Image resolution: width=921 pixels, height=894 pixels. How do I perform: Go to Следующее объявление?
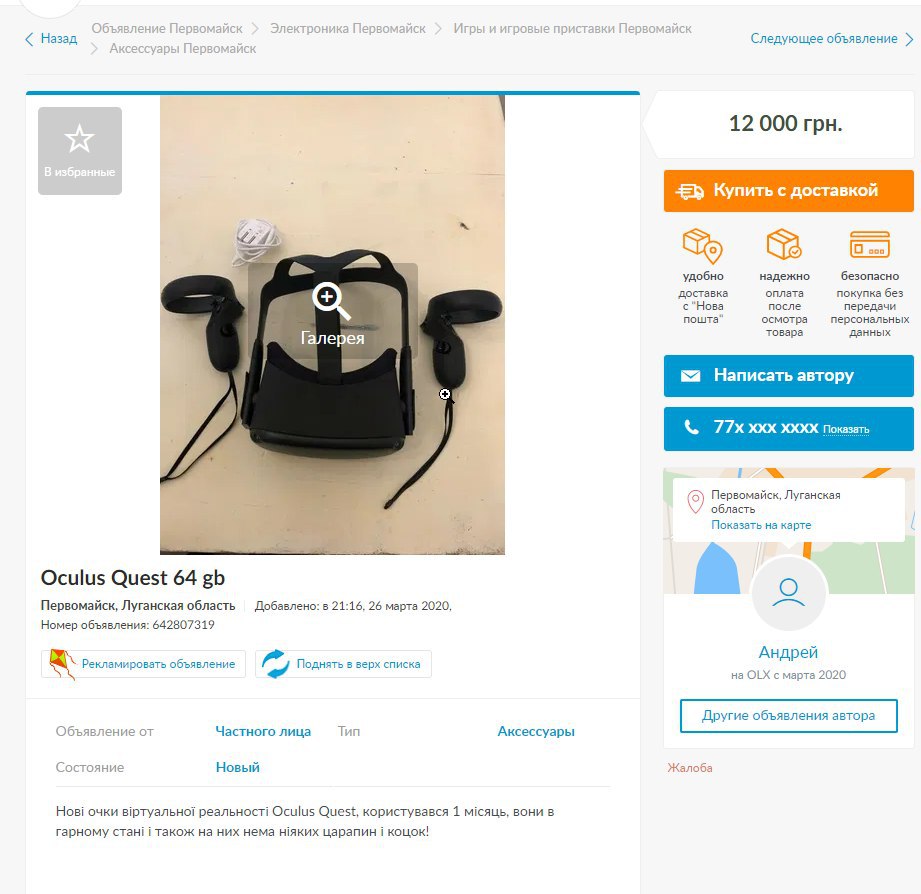pyautogui.click(x=832, y=39)
